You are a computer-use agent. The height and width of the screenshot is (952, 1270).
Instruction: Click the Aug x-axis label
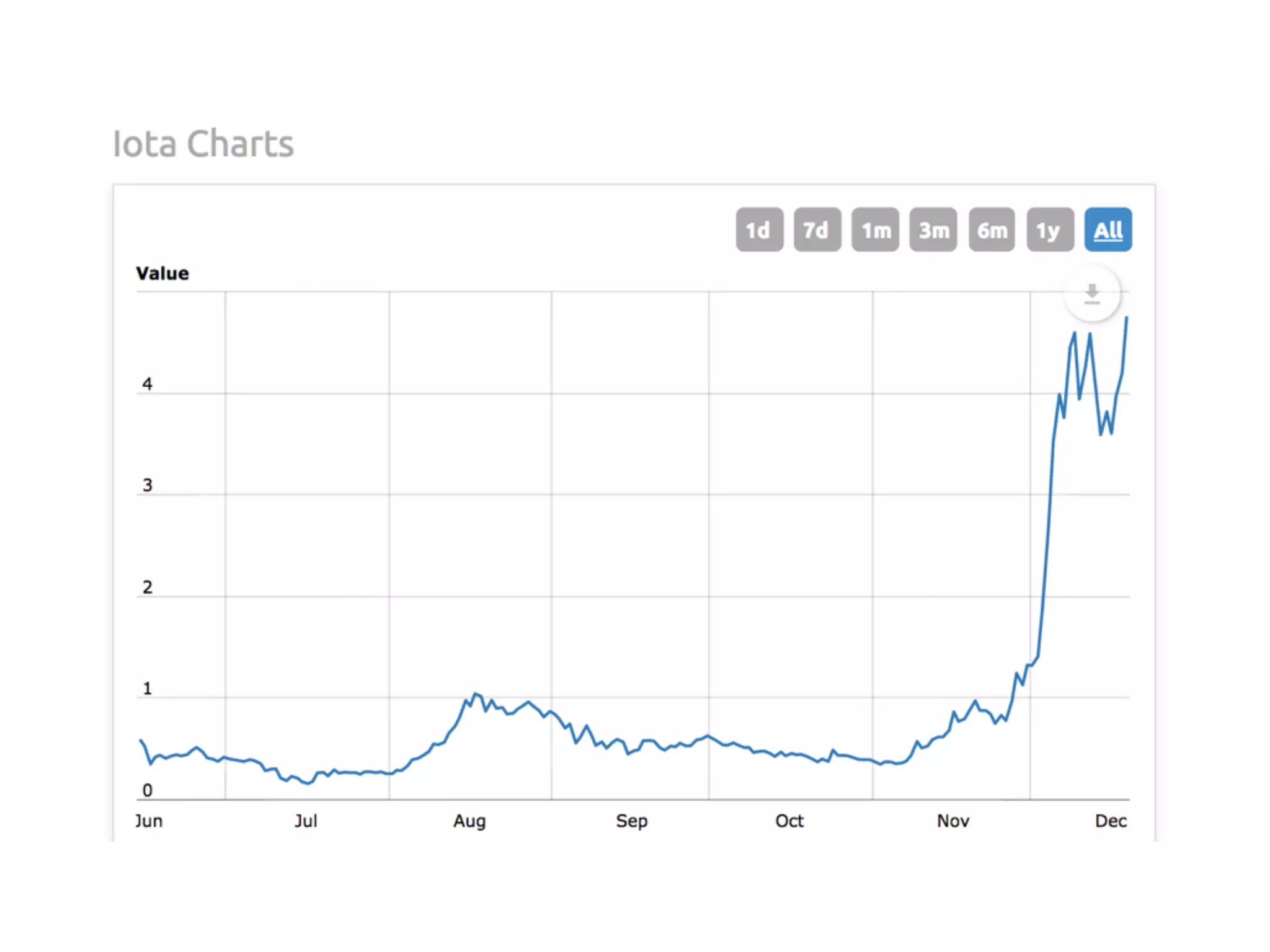(469, 821)
